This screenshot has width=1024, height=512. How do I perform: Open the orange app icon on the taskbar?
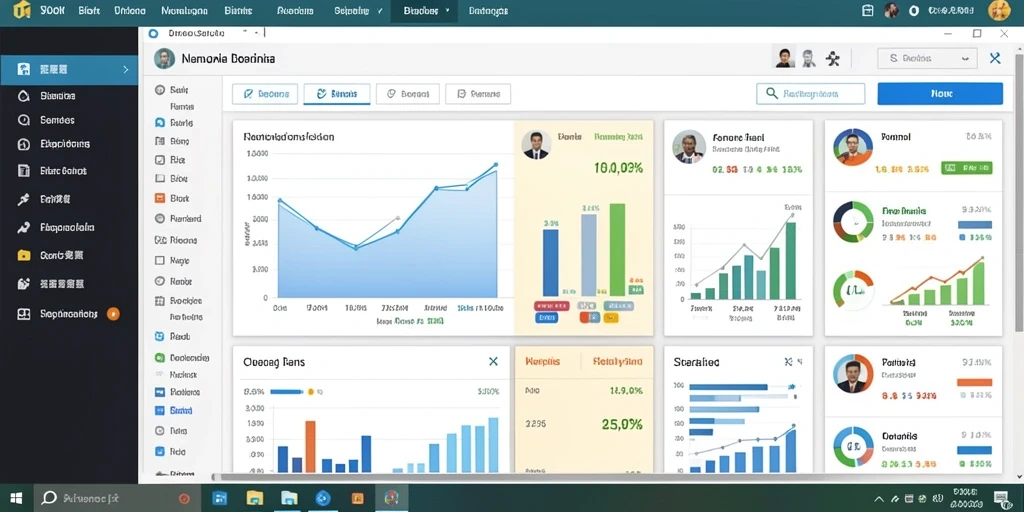[357, 498]
